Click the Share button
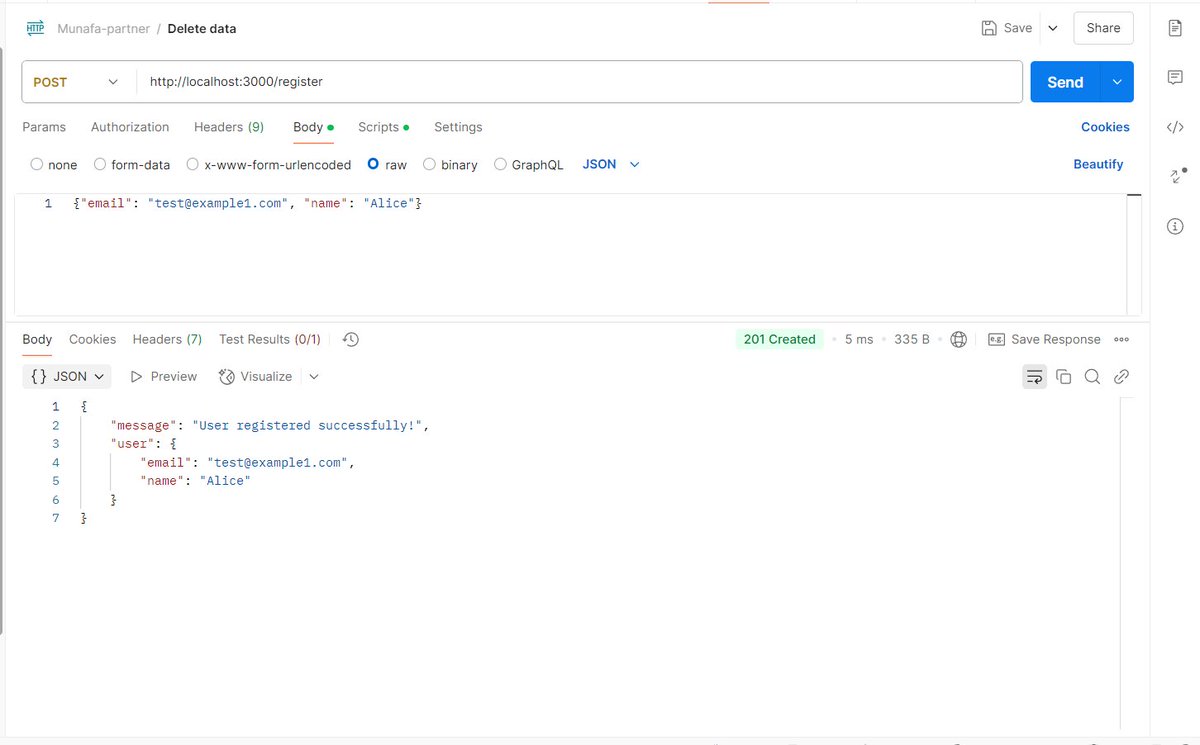Image resolution: width=1200 pixels, height=745 pixels. (1104, 28)
